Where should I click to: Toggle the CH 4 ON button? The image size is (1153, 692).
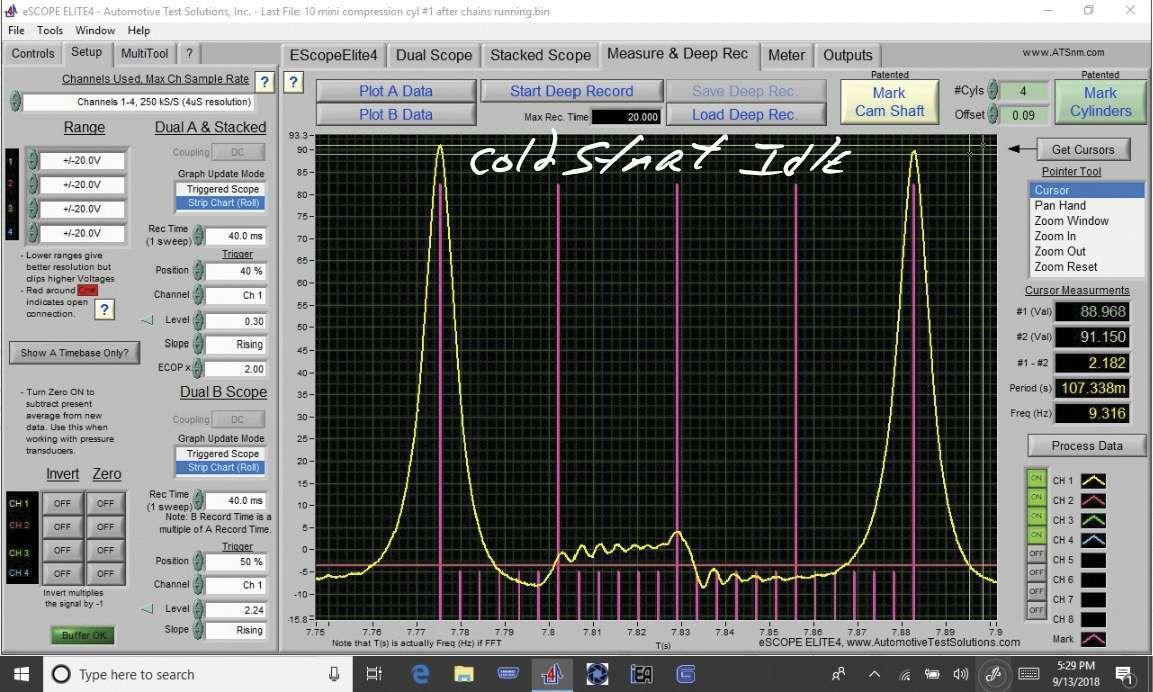[1036, 535]
